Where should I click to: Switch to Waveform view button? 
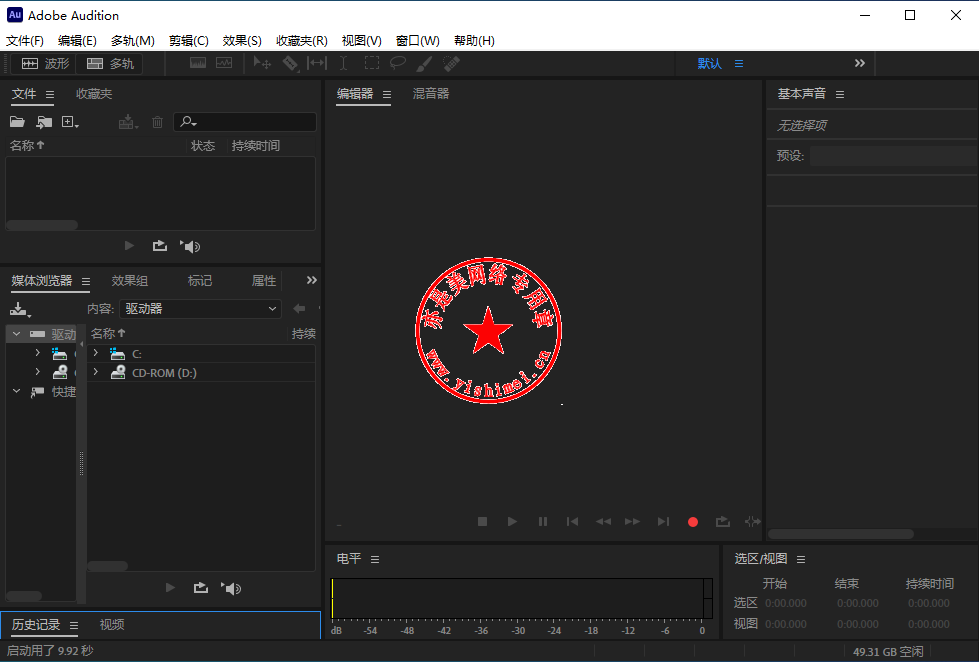click(x=44, y=64)
